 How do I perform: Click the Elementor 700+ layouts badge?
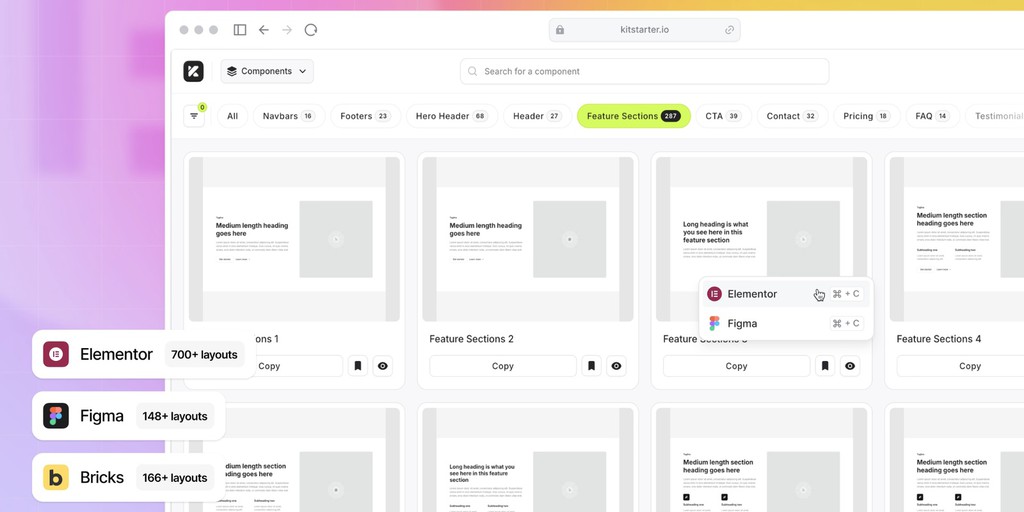coord(144,355)
